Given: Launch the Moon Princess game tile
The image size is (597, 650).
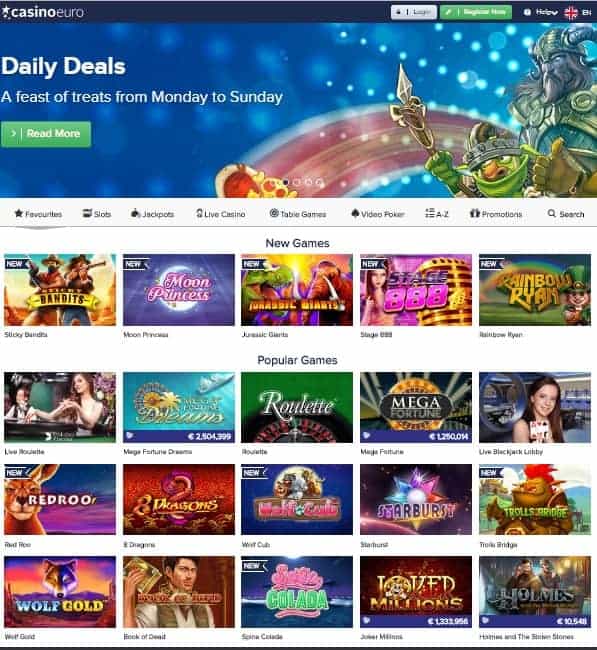Looking at the screenshot, I should (x=179, y=290).
